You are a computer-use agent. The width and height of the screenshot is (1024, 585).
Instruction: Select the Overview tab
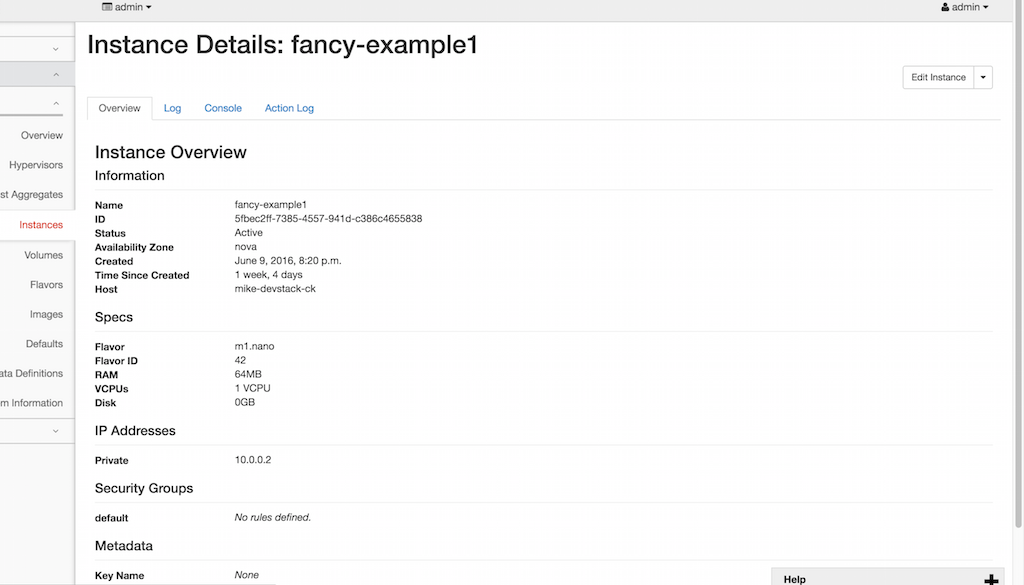click(x=119, y=108)
